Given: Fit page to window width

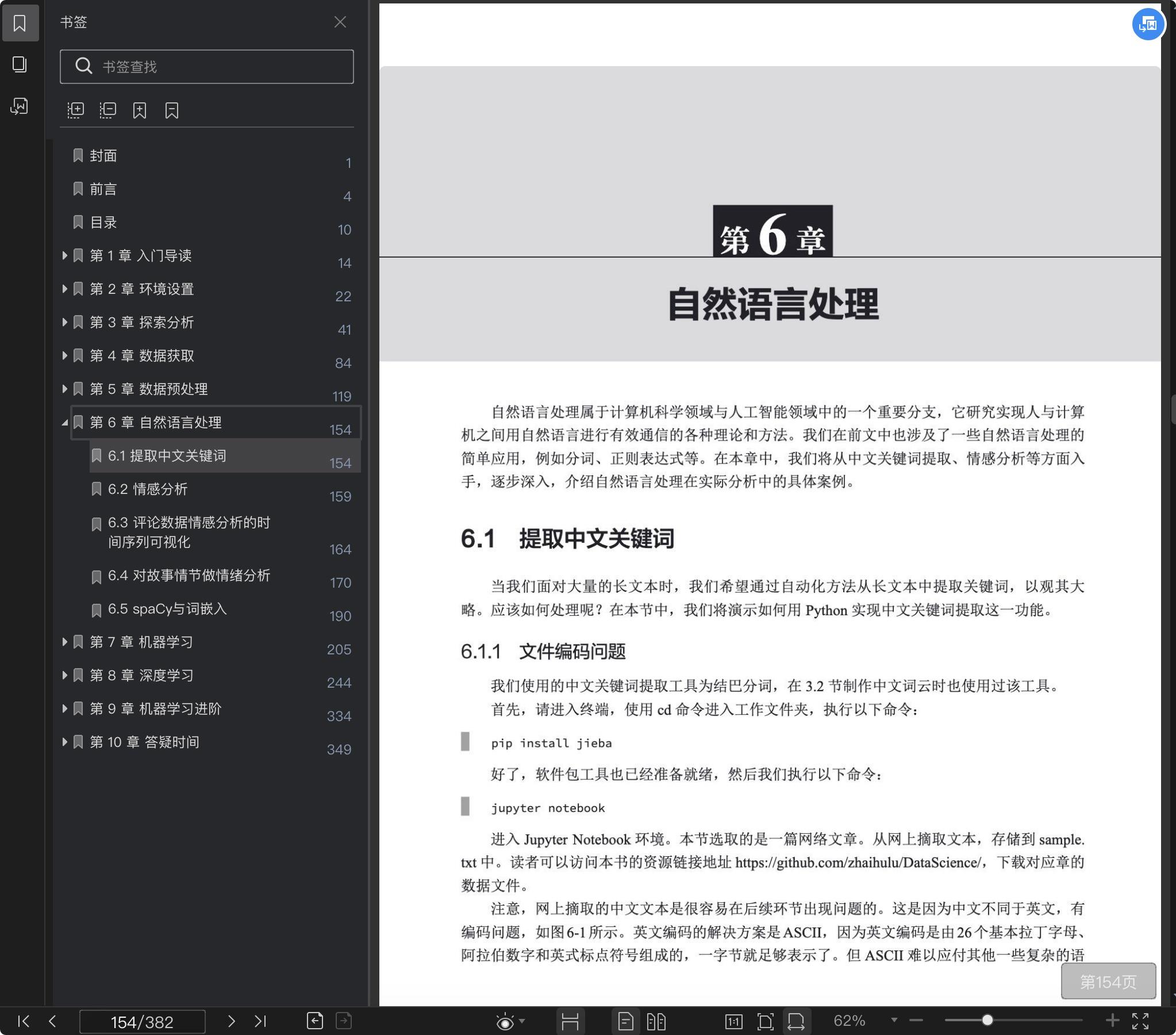Looking at the screenshot, I should (796, 1021).
